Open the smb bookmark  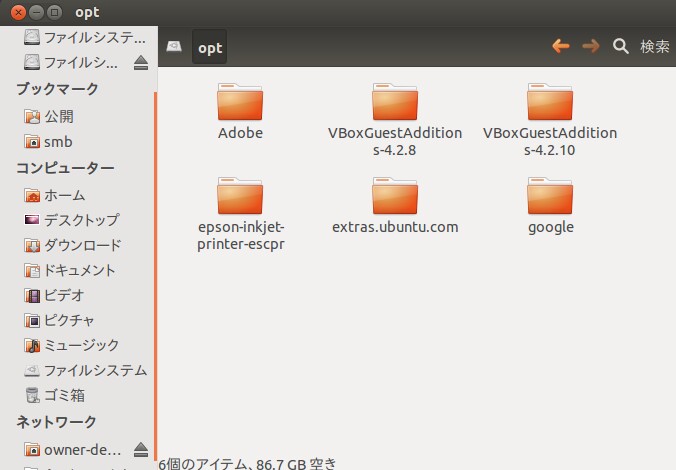[48, 141]
